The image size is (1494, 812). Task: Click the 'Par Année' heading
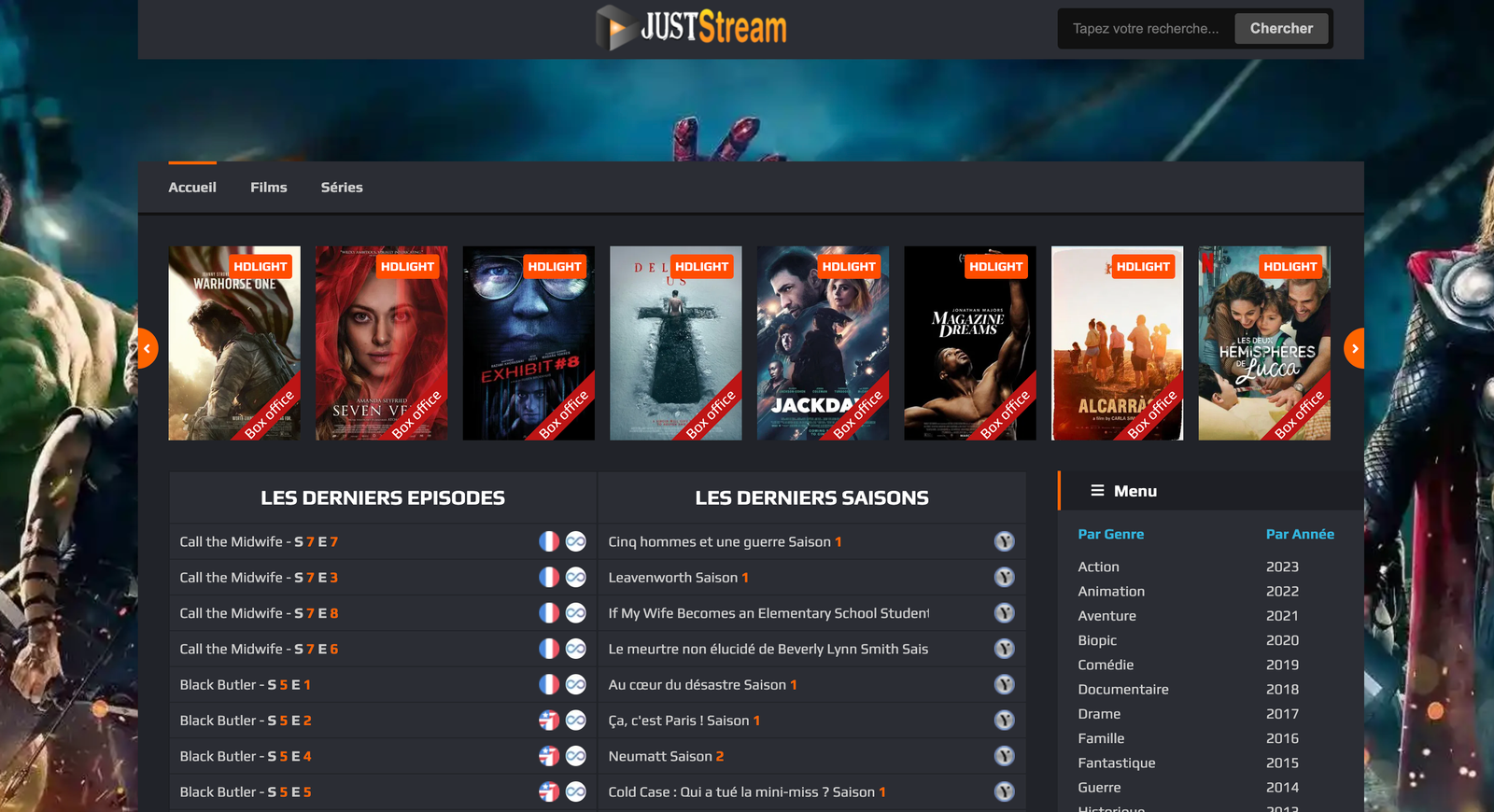click(x=1300, y=534)
